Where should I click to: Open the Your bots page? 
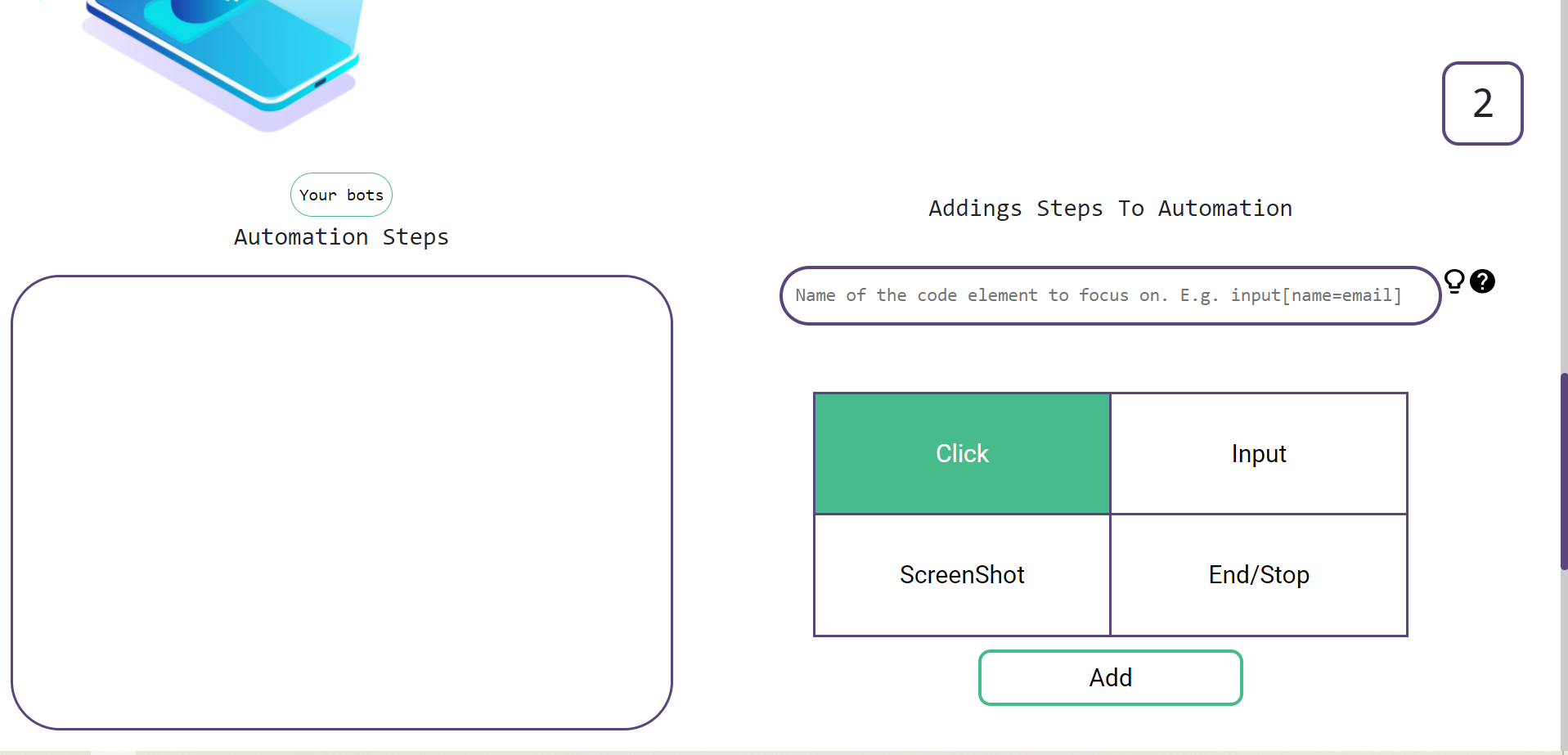click(x=341, y=195)
